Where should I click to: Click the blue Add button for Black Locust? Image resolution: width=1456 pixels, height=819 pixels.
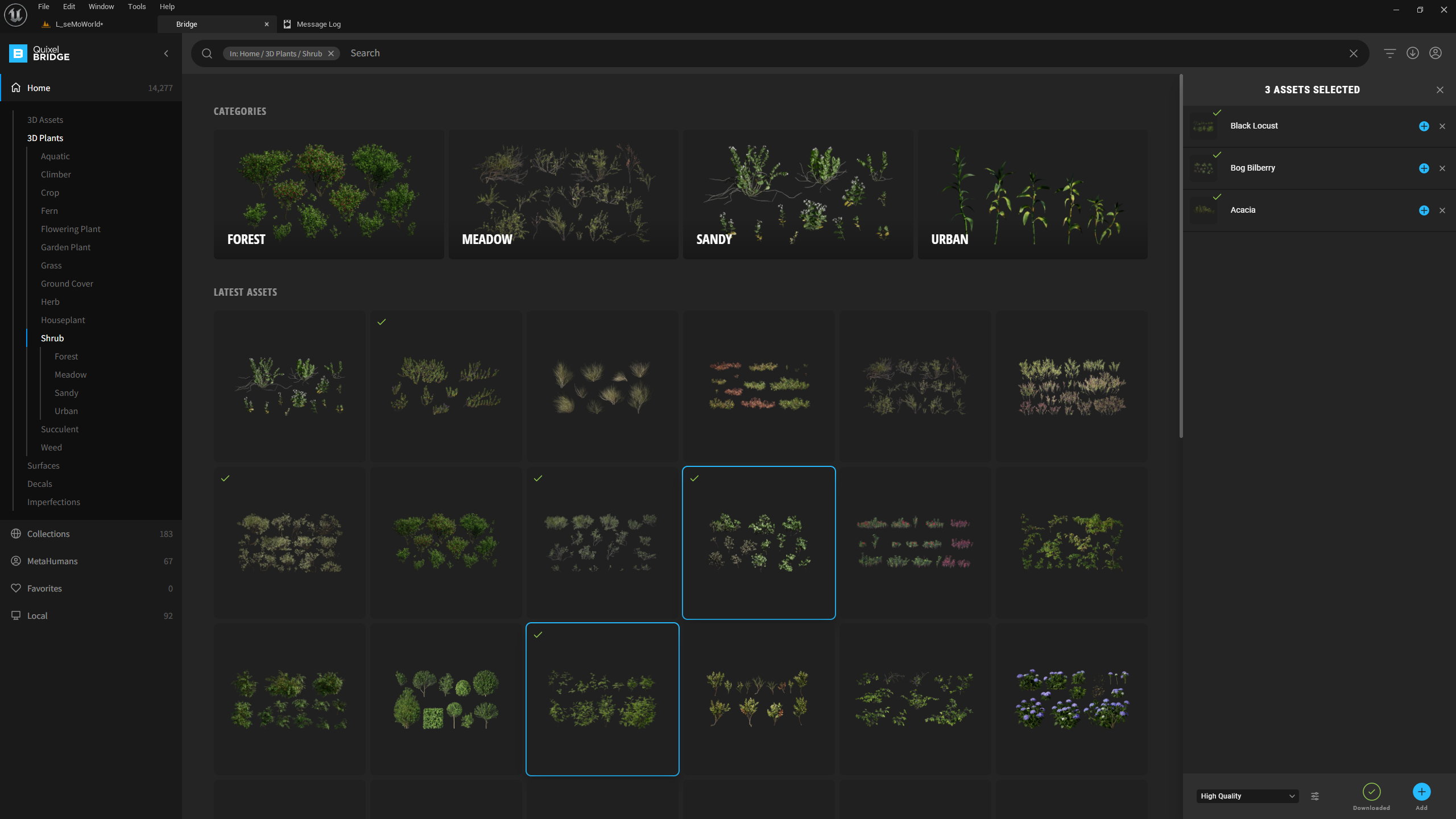coord(1424,126)
